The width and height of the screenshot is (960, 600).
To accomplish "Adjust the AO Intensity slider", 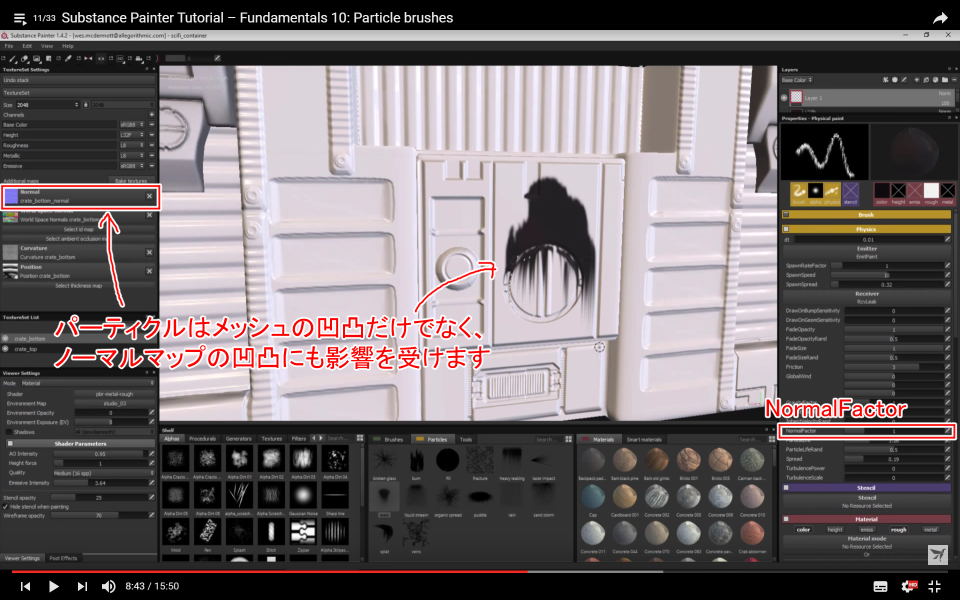I will 100,454.
